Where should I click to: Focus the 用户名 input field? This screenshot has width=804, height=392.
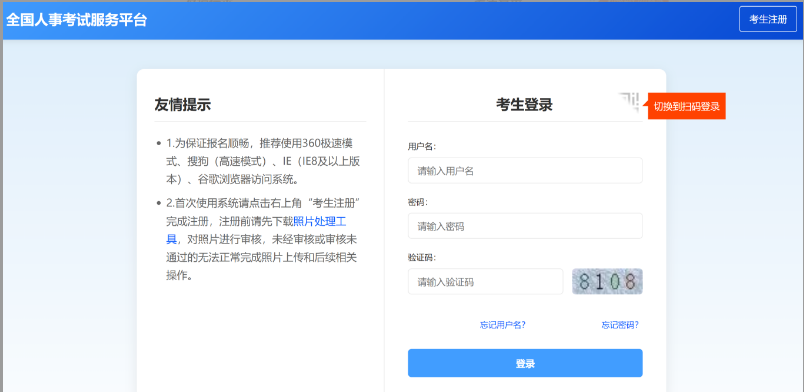click(525, 170)
